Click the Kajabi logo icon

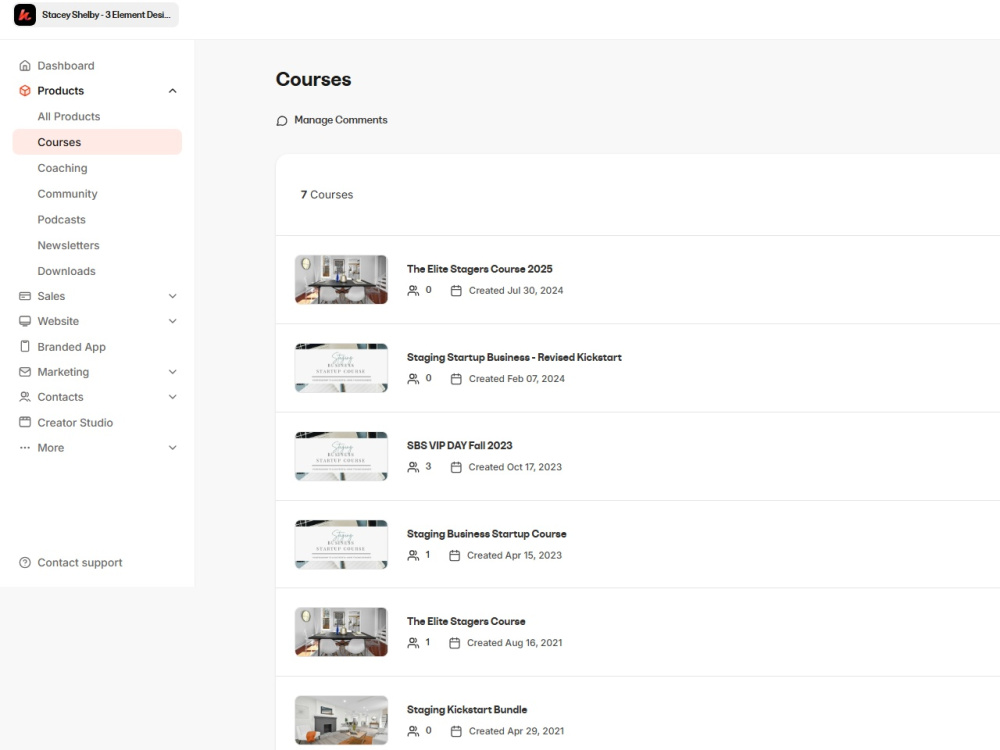(x=25, y=15)
